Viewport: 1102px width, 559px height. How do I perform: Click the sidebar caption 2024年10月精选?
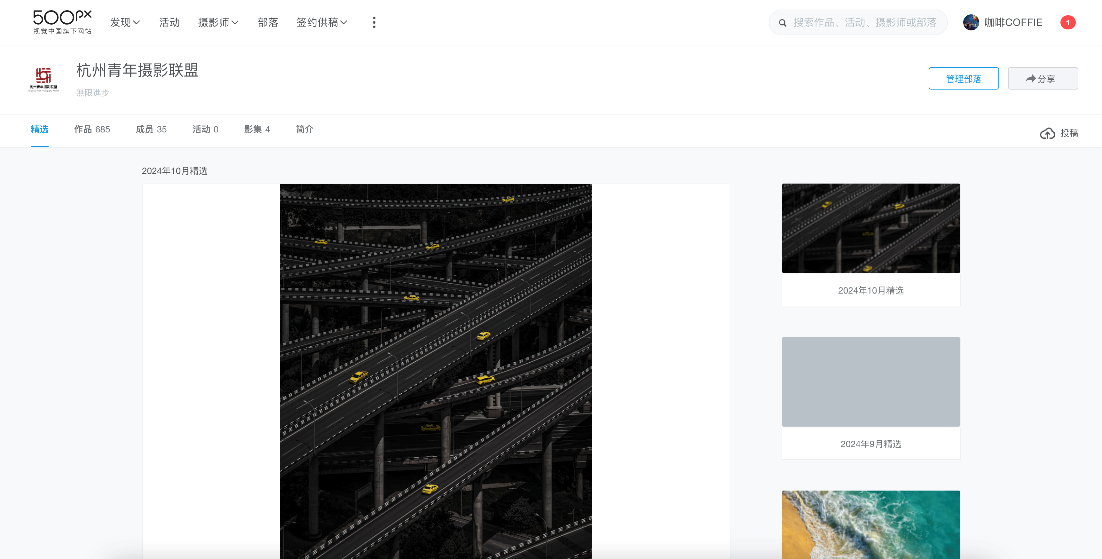[x=871, y=290]
